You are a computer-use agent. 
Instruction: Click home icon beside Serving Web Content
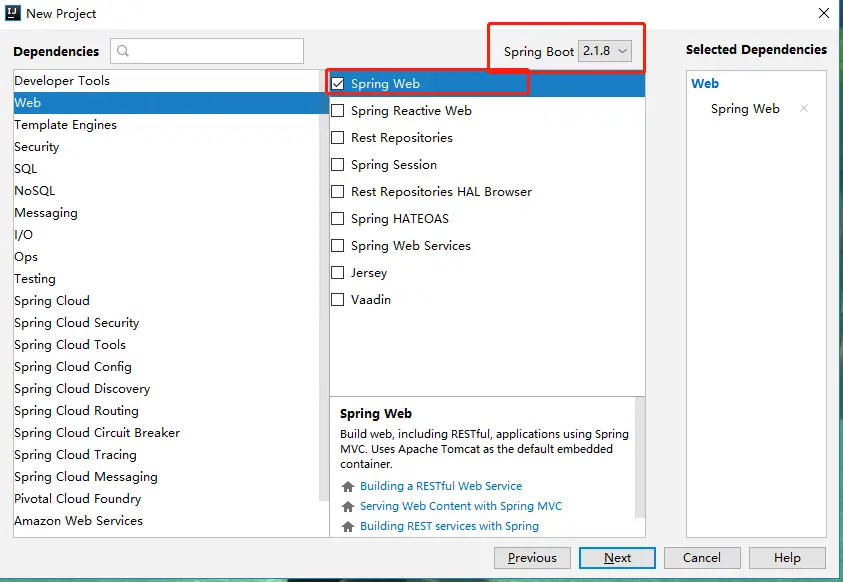click(x=348, y=506)
